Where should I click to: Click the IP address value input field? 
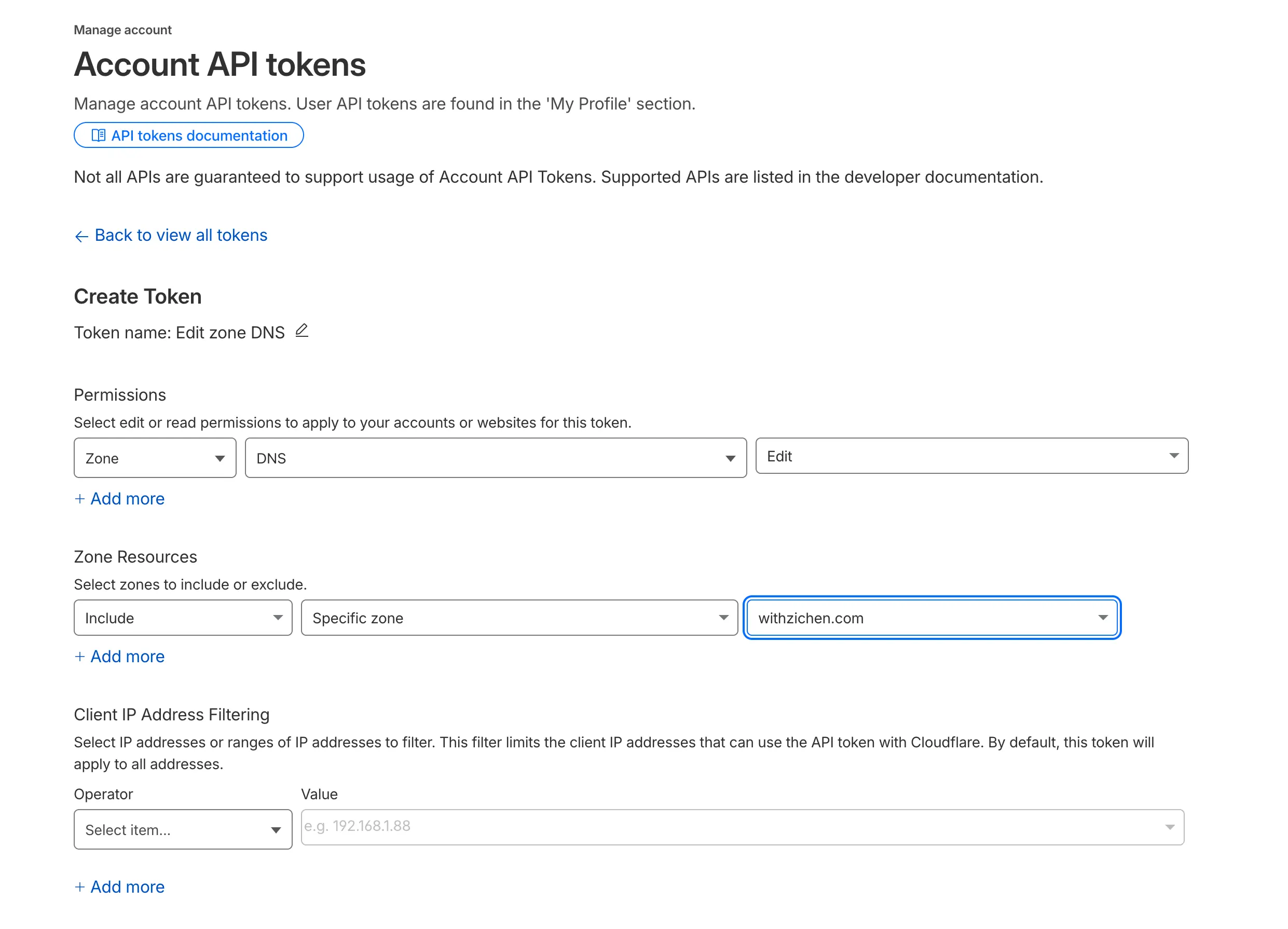(x=681, y=827)
